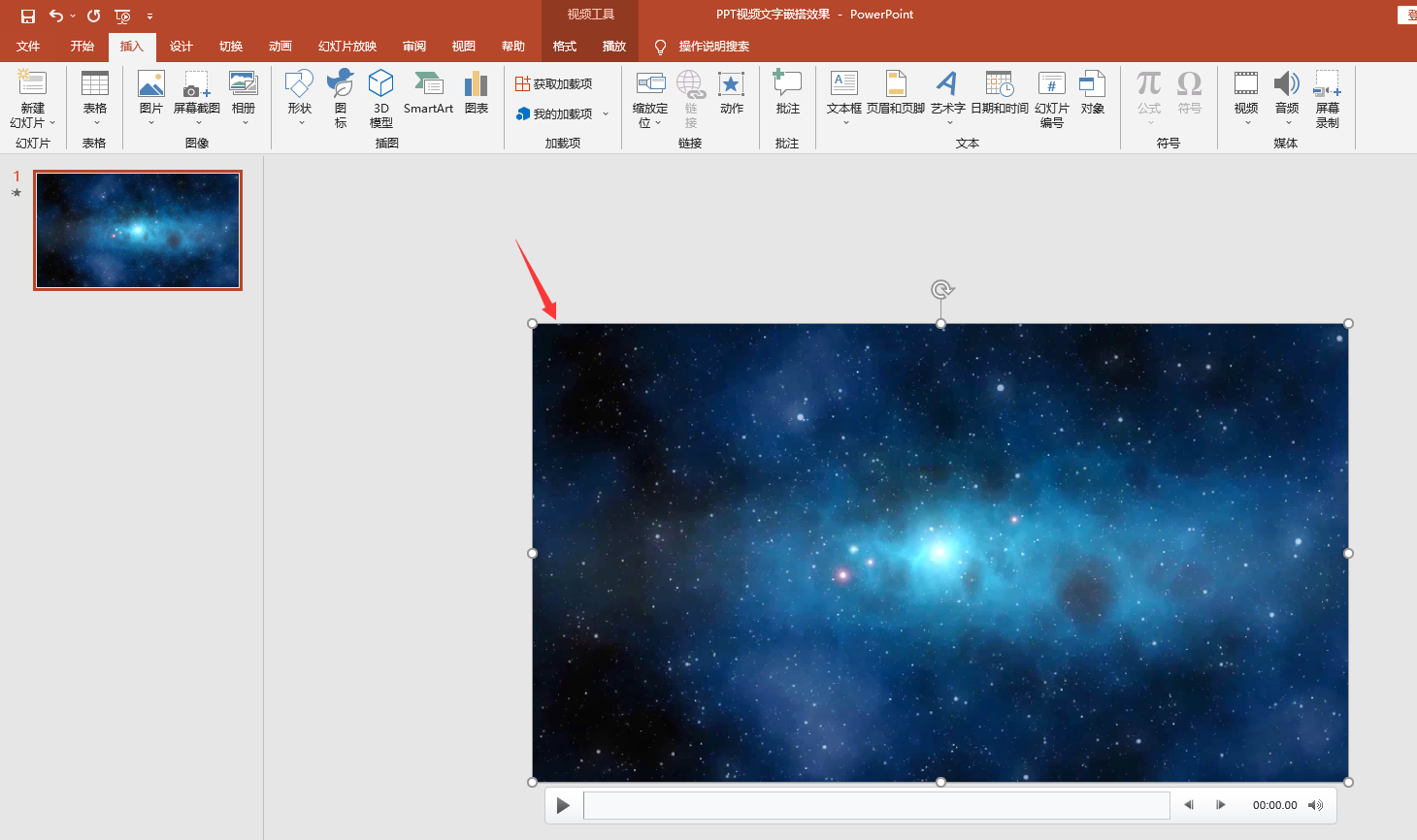This screenshot has height=840, width=1417.
Task: Click the Save icon in quick access toolbar
Action: point(28,16)
